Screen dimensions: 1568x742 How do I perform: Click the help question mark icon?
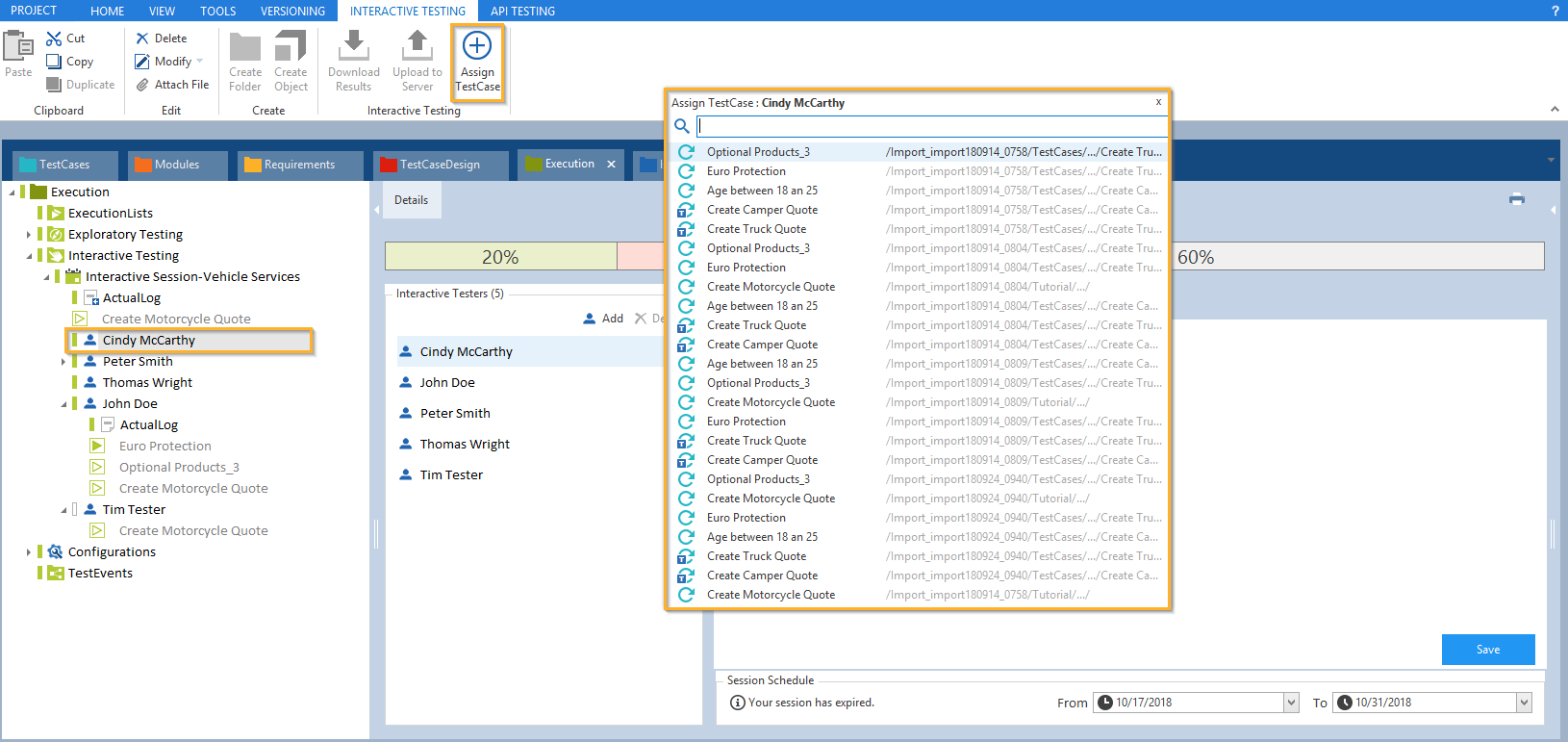[1555, 11]
